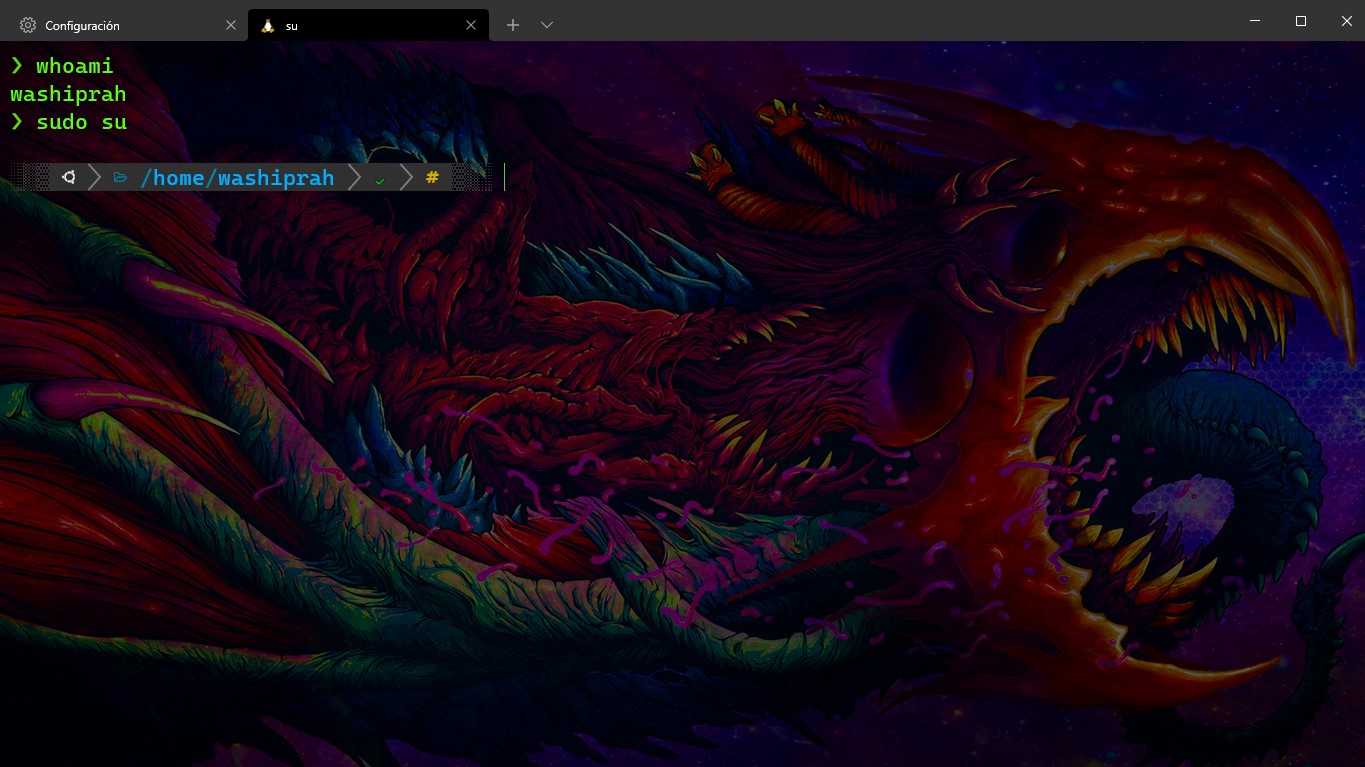Expand the new tab profile dropdown
This screenshot has width=1365, height=767.
click(x=547, y=25)
